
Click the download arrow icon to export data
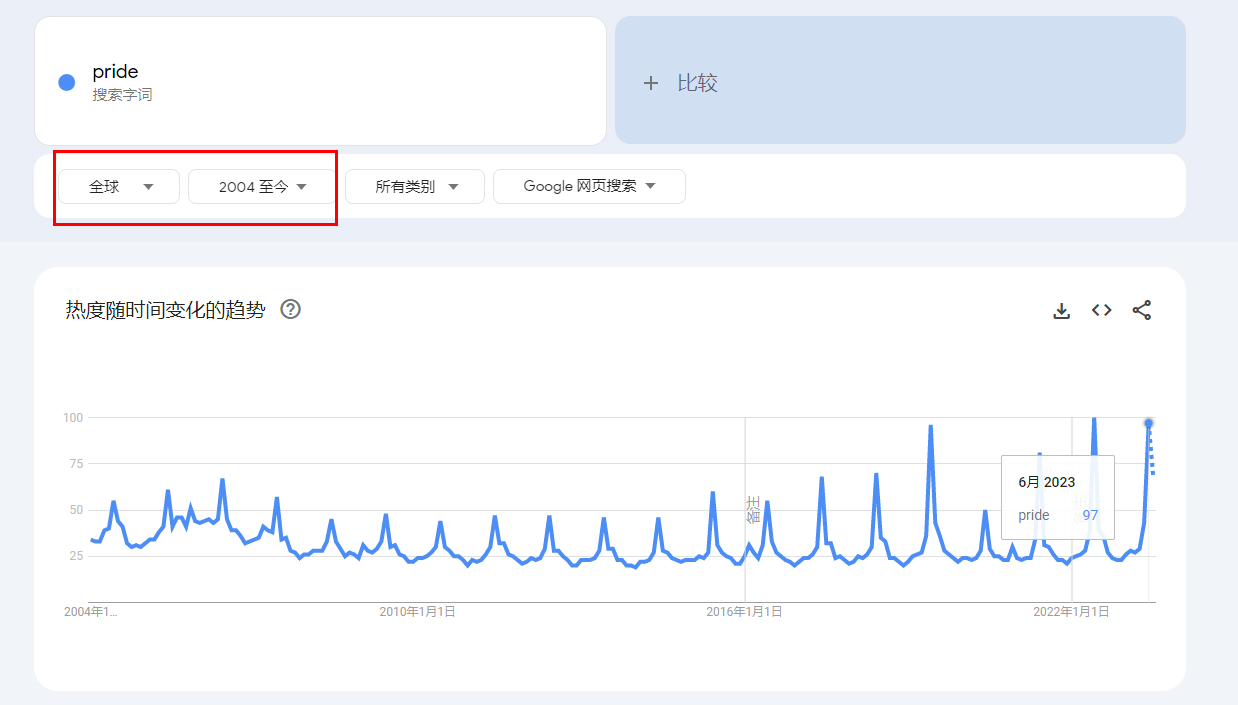click(1061, 310)
